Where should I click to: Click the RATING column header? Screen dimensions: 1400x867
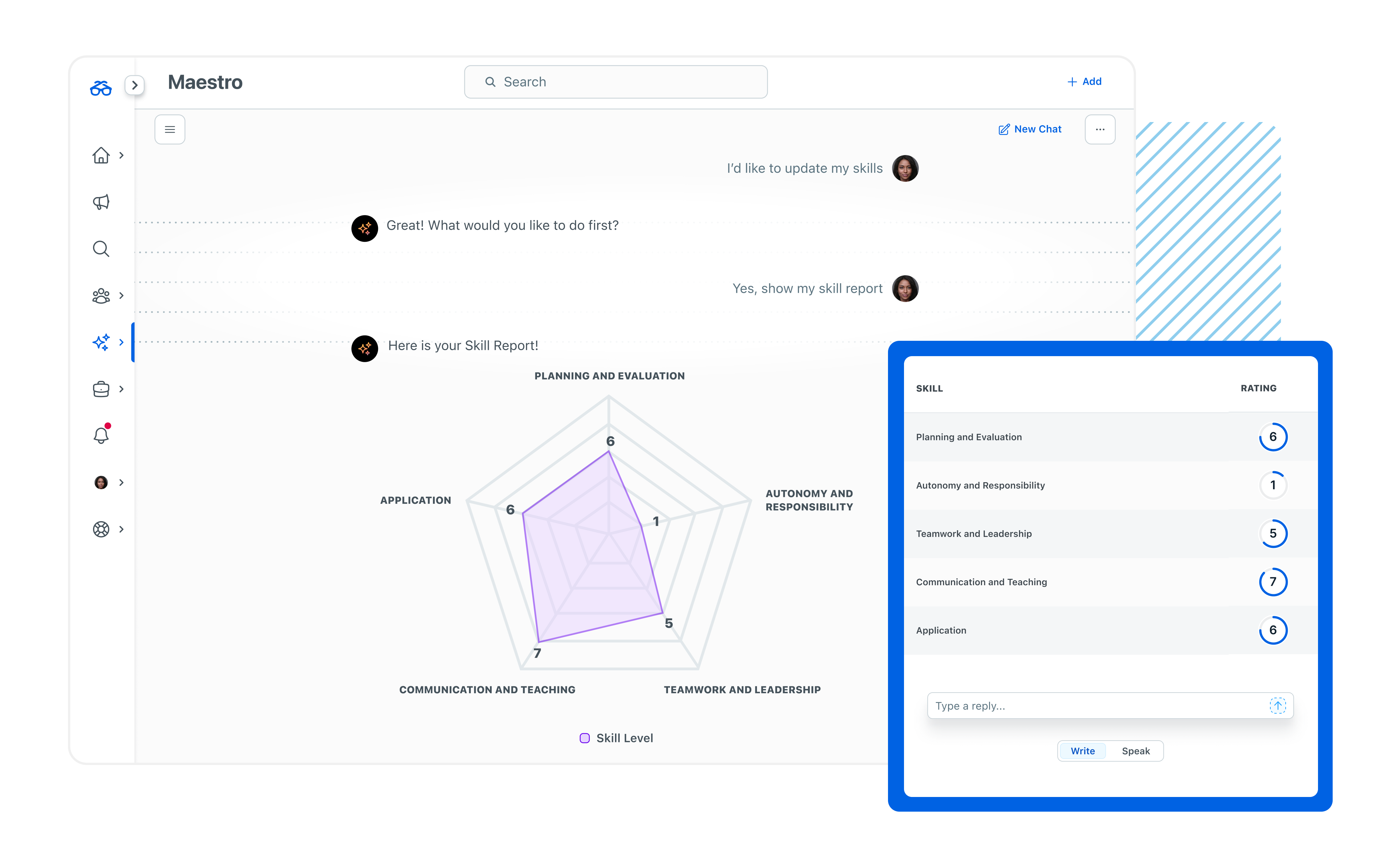coord(1258,388)
